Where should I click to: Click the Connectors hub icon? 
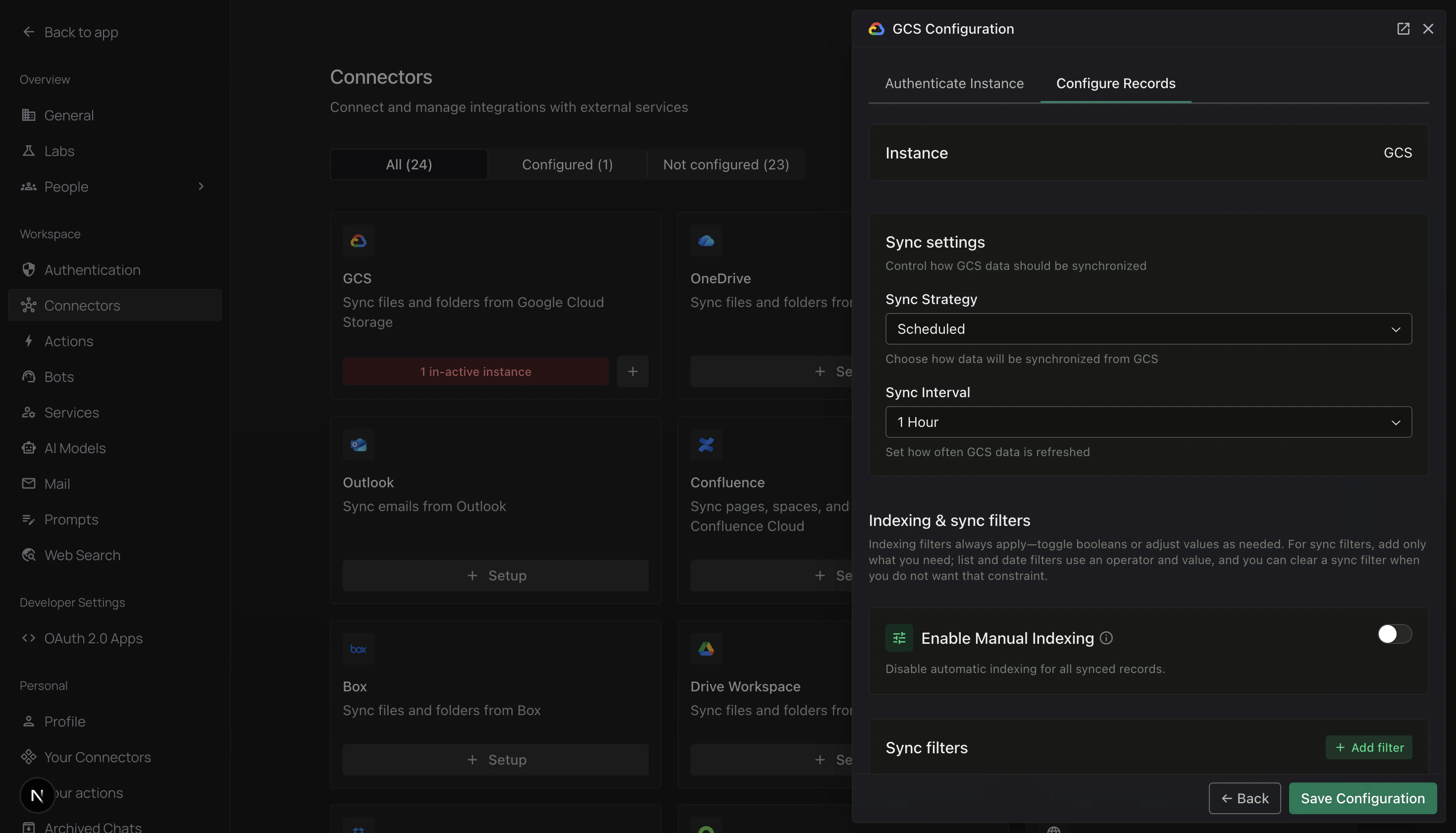click(x=29, y=305)
